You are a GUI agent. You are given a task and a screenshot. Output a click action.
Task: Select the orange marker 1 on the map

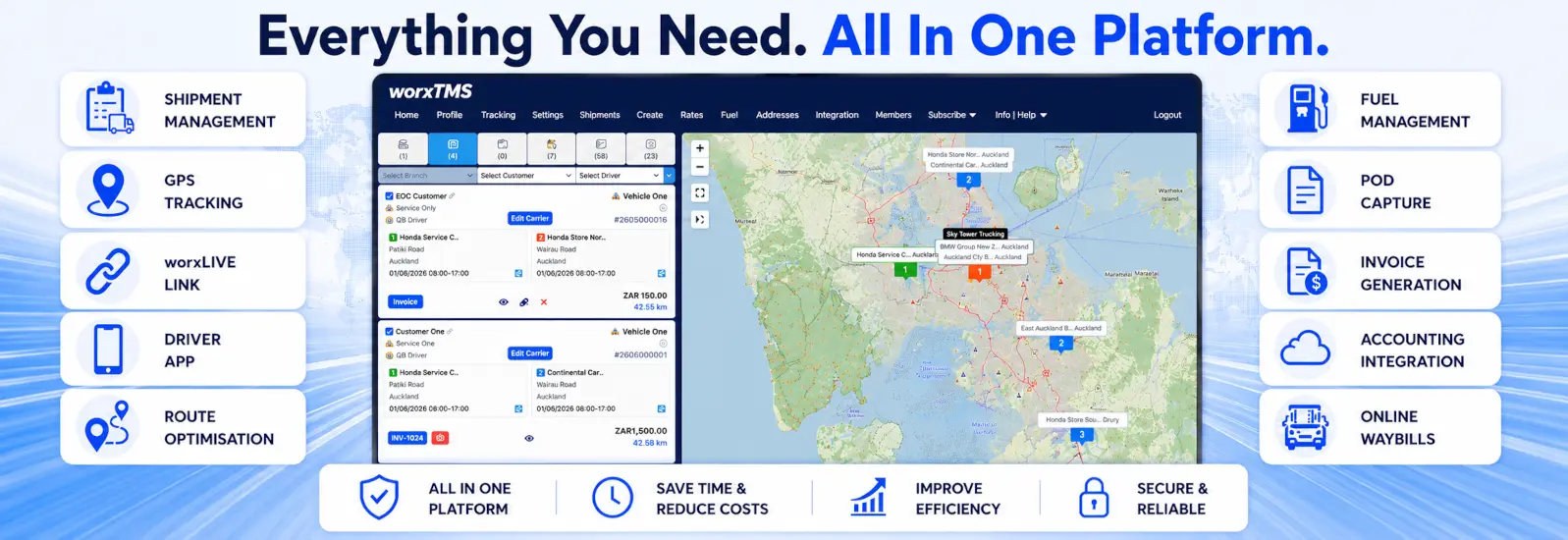pyautogui.click(x=979, y=272)
